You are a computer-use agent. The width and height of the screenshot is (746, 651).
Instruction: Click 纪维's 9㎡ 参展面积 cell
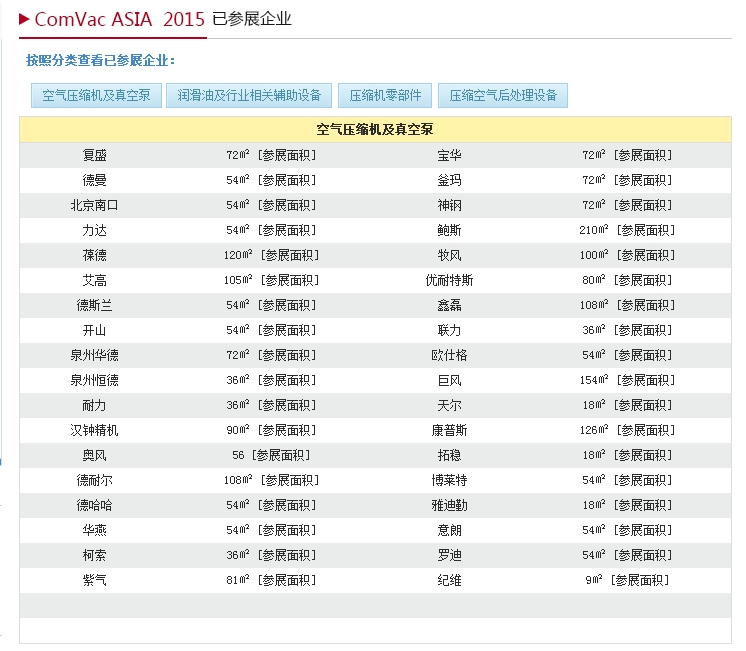[x=627, y=580]
